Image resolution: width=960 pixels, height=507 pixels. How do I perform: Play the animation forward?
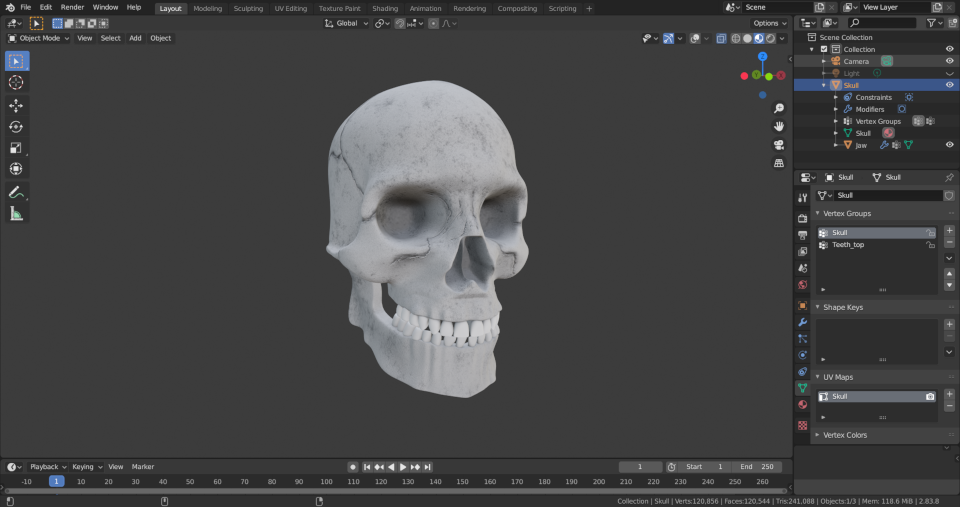(x=403, y=467)
